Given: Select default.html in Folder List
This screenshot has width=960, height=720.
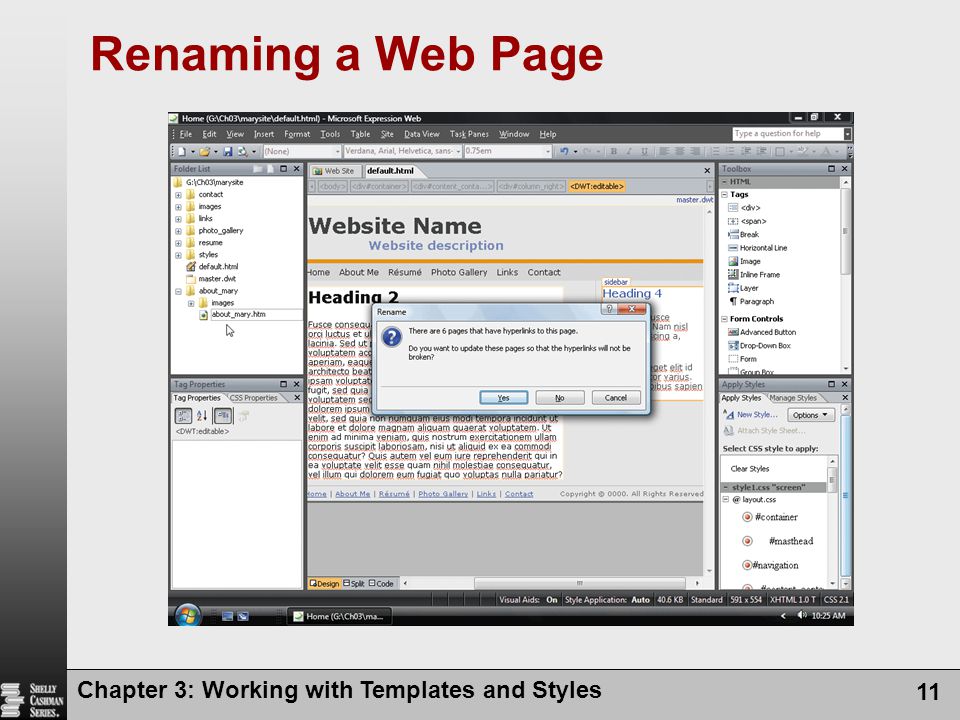Looking at the screenshot, I should coord(212,267).
